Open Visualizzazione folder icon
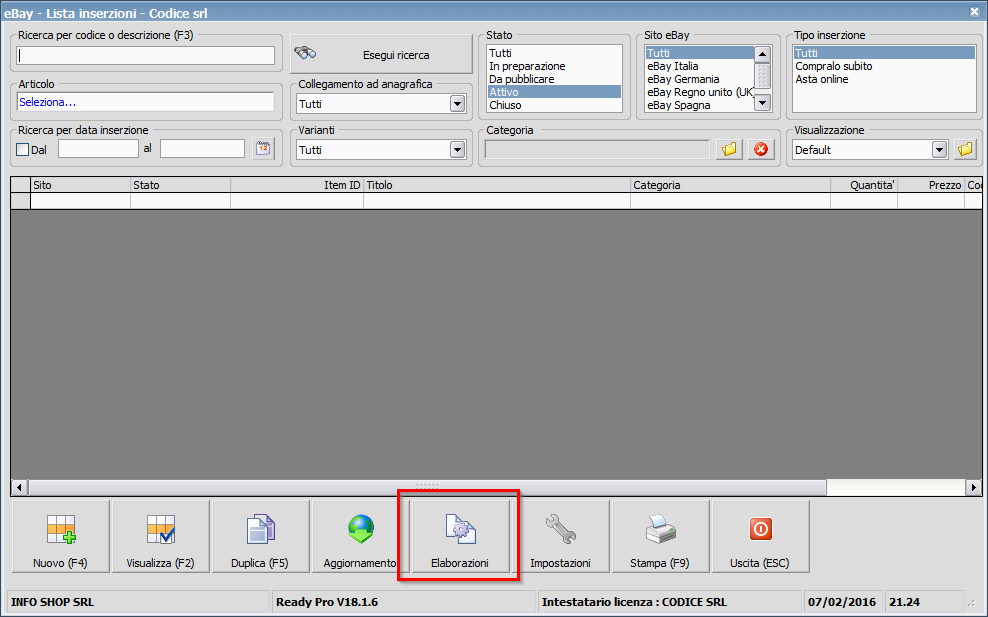Image resolution: width=988 pixels, height=617 pixels. pyautogui.click(x=965, y=149)
